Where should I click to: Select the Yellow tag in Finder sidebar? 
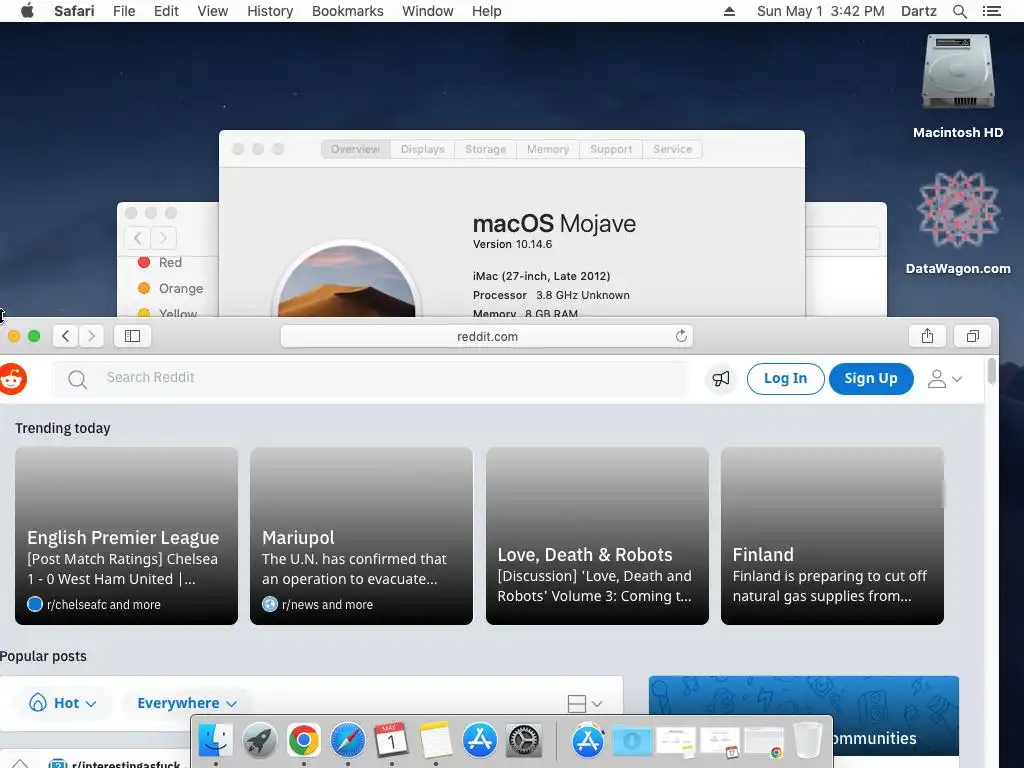click(168, 313)
